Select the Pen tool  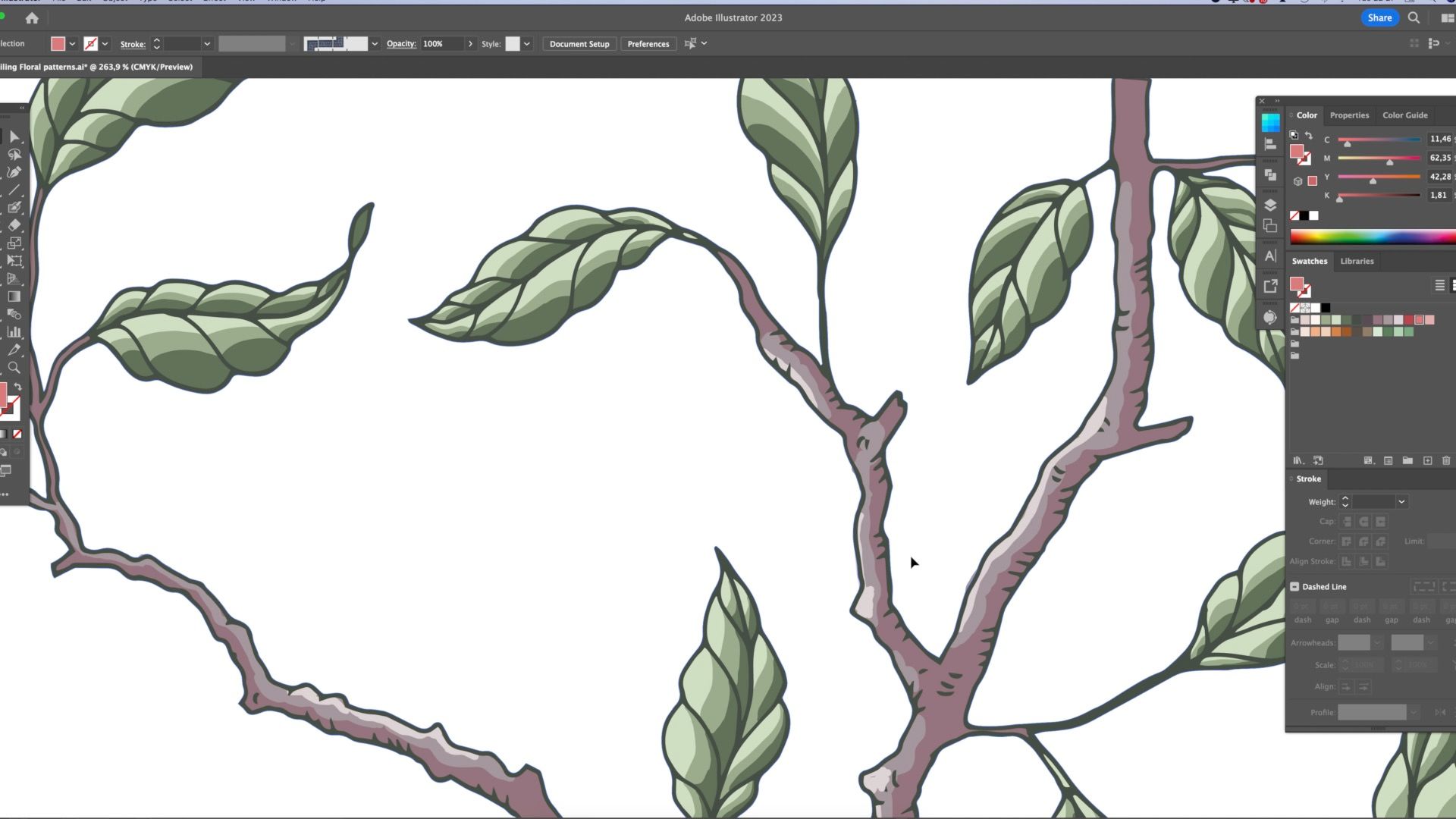[14, 172]
